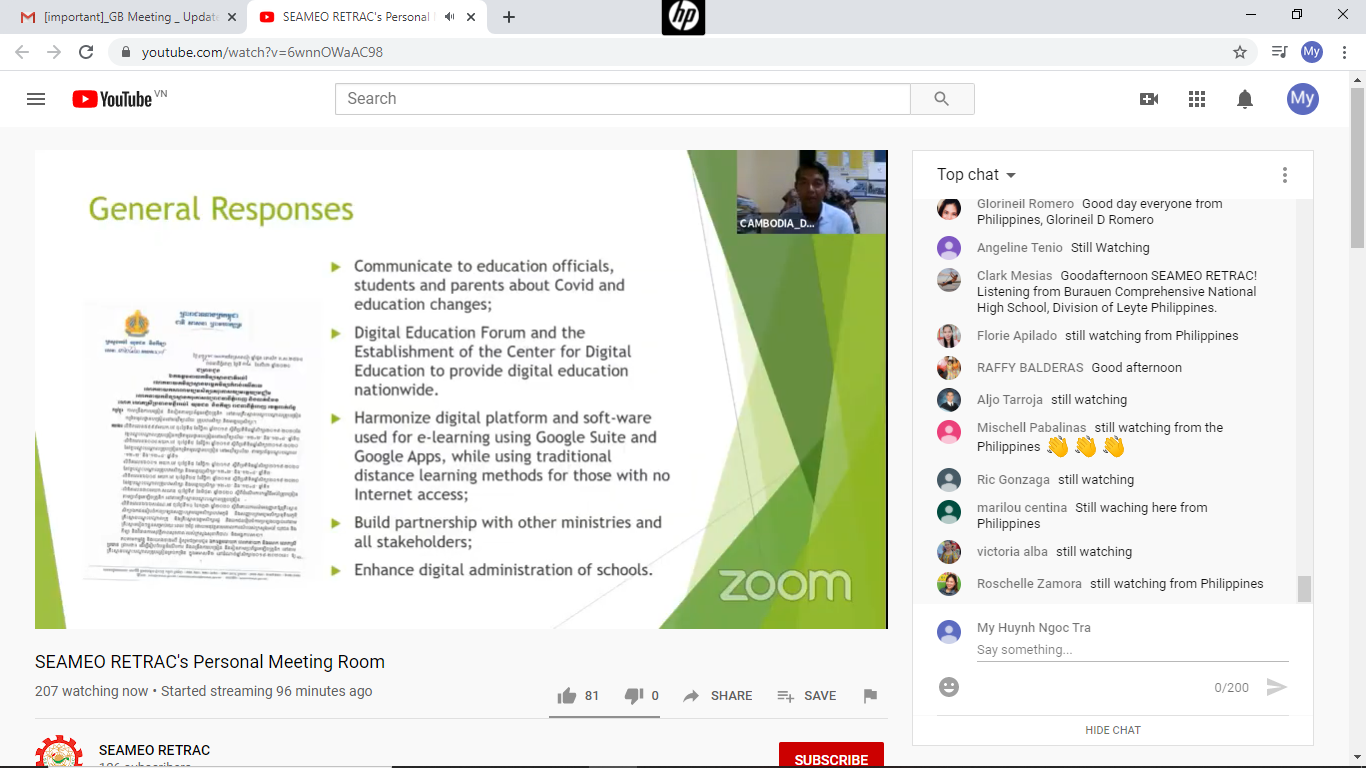Send the chat message arrow
The image size is (1366, 768).
(1277, 687)
